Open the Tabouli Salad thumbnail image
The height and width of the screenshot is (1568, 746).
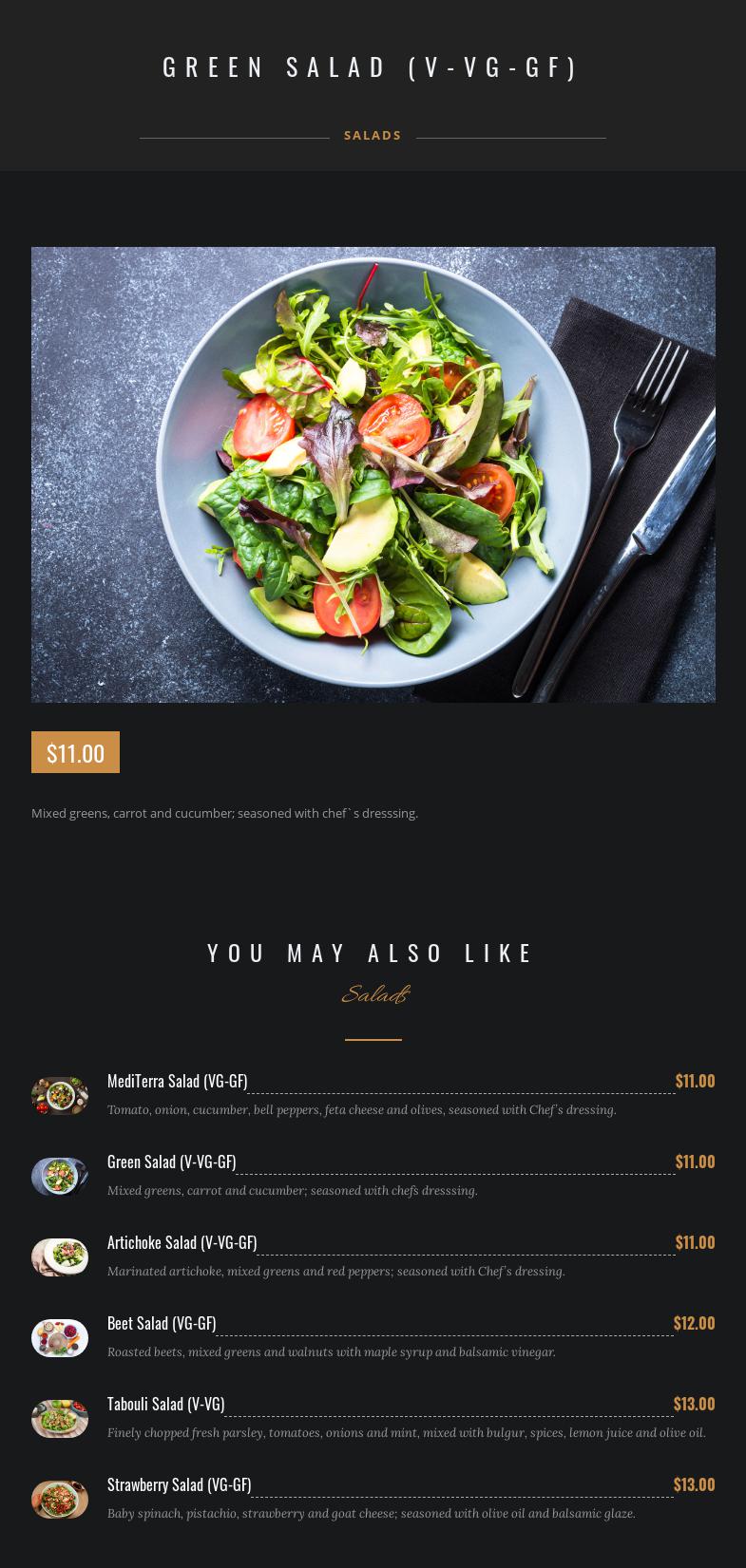click(x=60, y=1419)
